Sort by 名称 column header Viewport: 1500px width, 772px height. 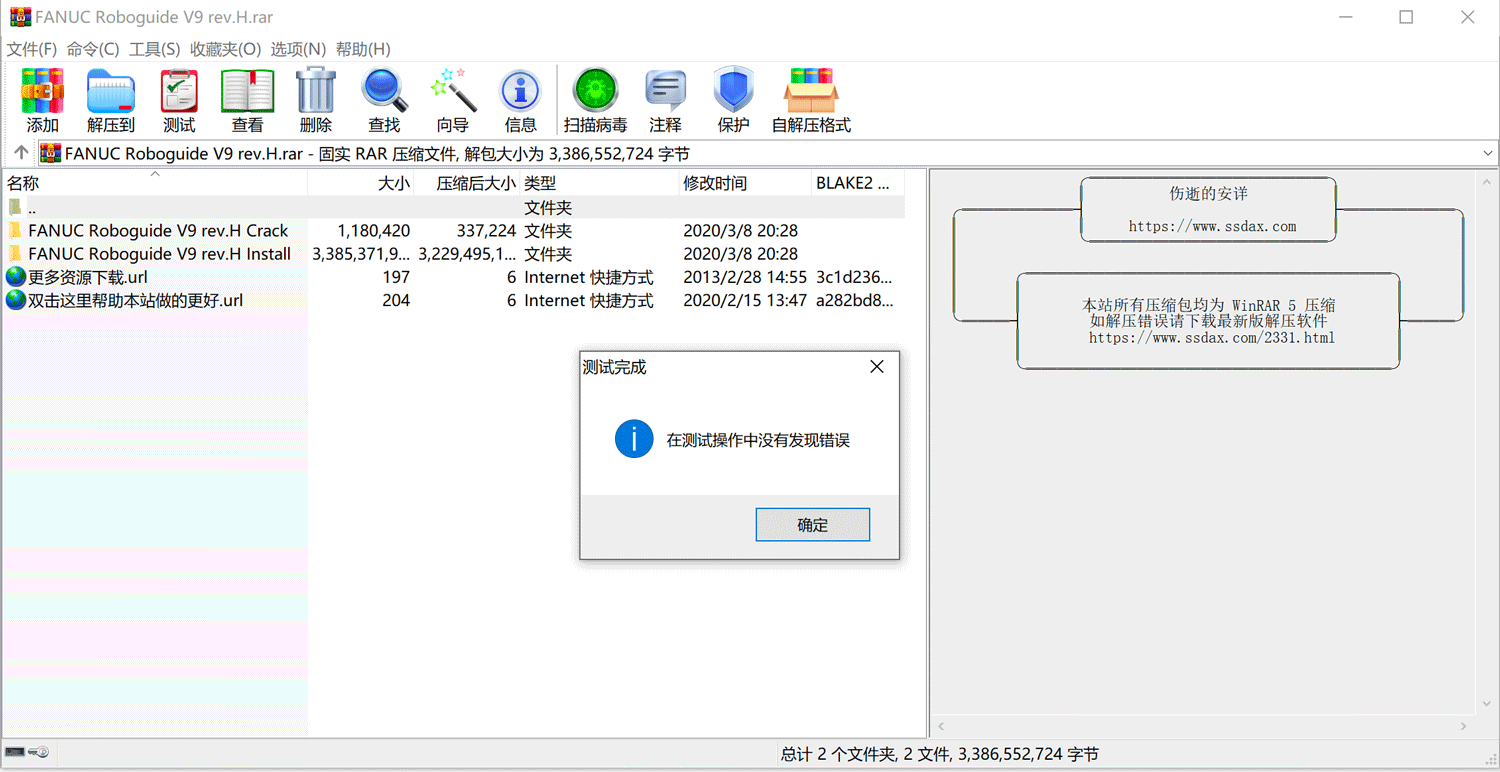[x=154, y=183]
